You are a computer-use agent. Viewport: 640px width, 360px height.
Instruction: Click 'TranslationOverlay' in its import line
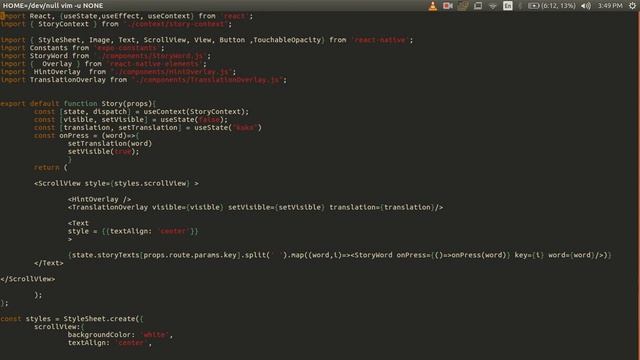(x=67, y=80)
